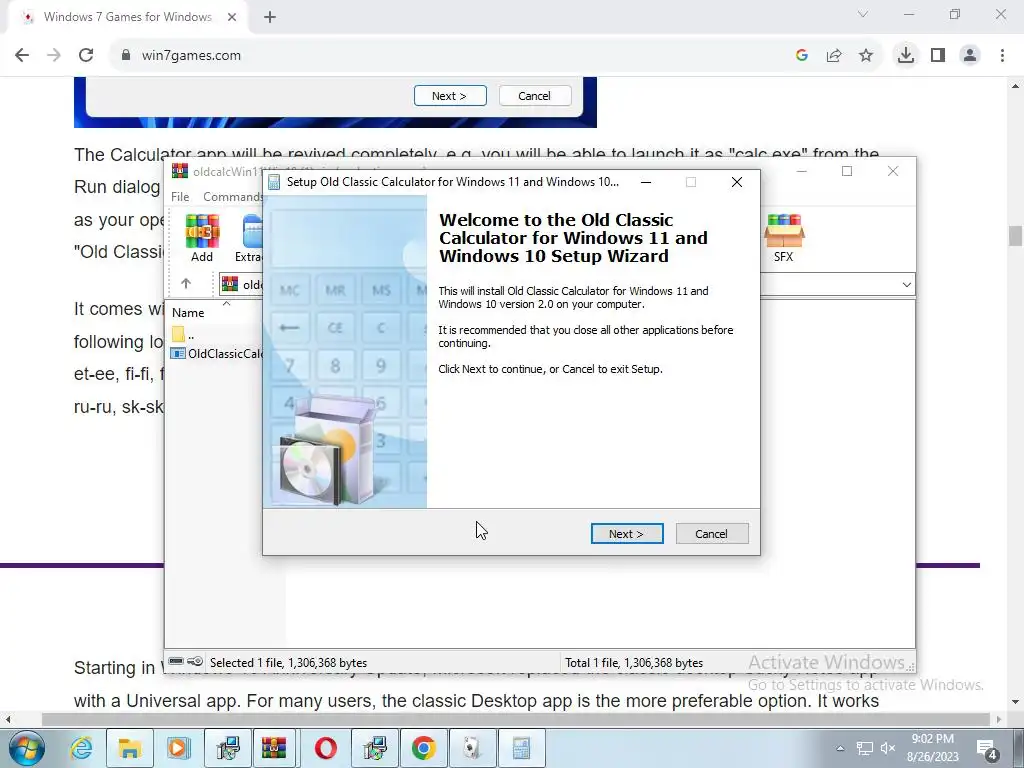
Task: Click Cancel button in the webpage image
Action: tap(535, 95)
